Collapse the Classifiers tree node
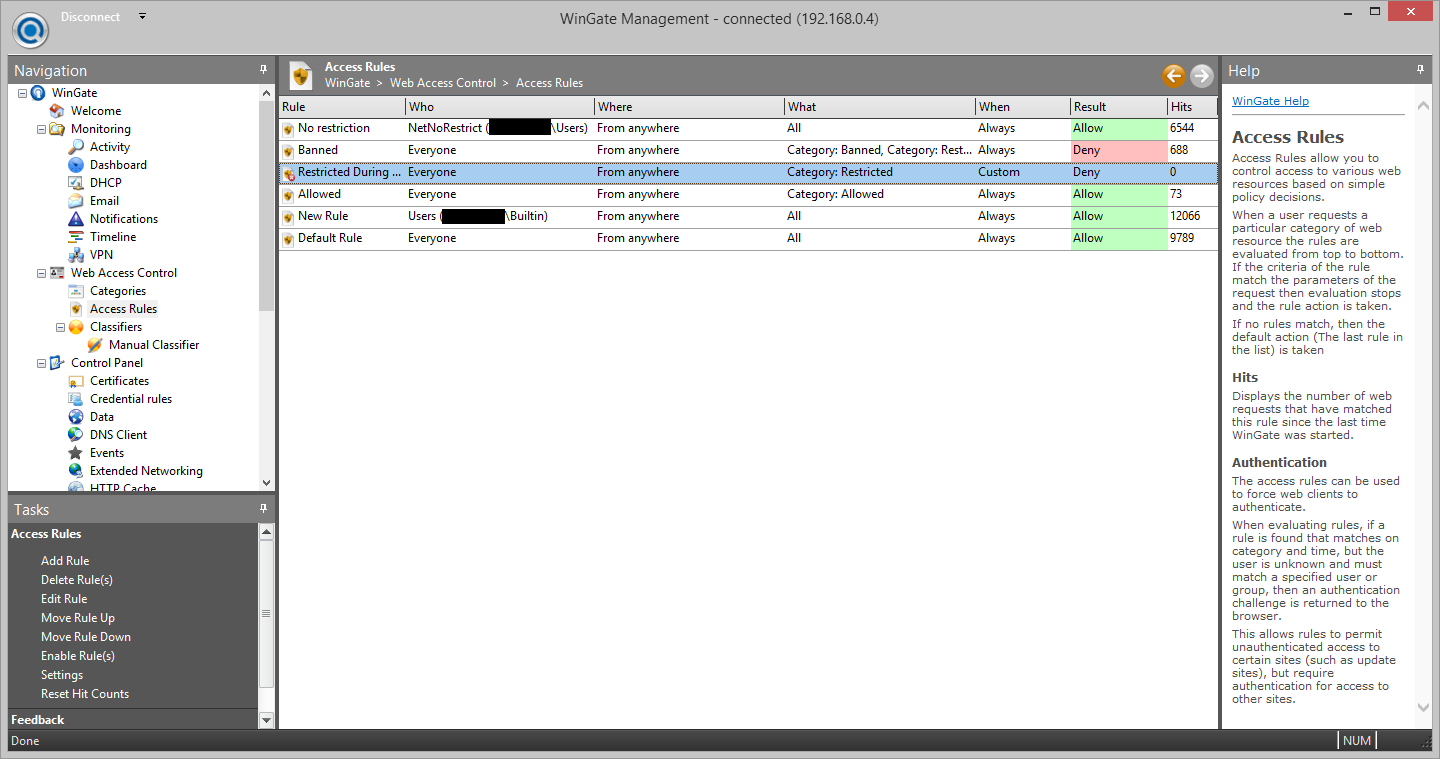Image resolution: width=1440 pixels, height=759 pixels. pos(61,327)
